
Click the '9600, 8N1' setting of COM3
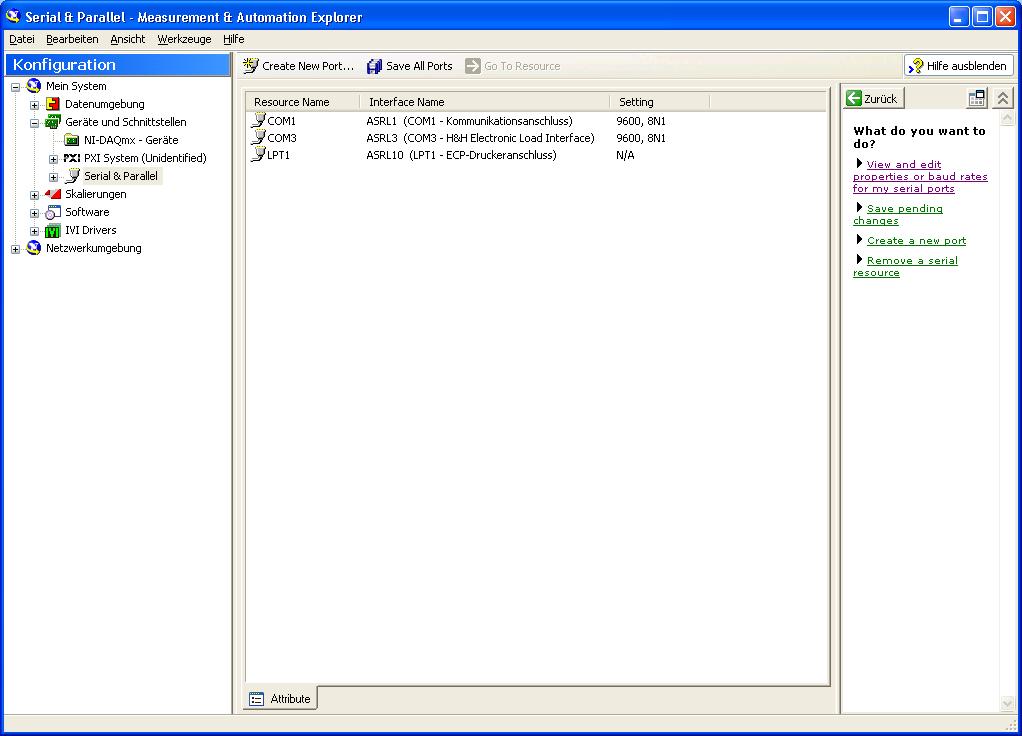pos(641,138)
